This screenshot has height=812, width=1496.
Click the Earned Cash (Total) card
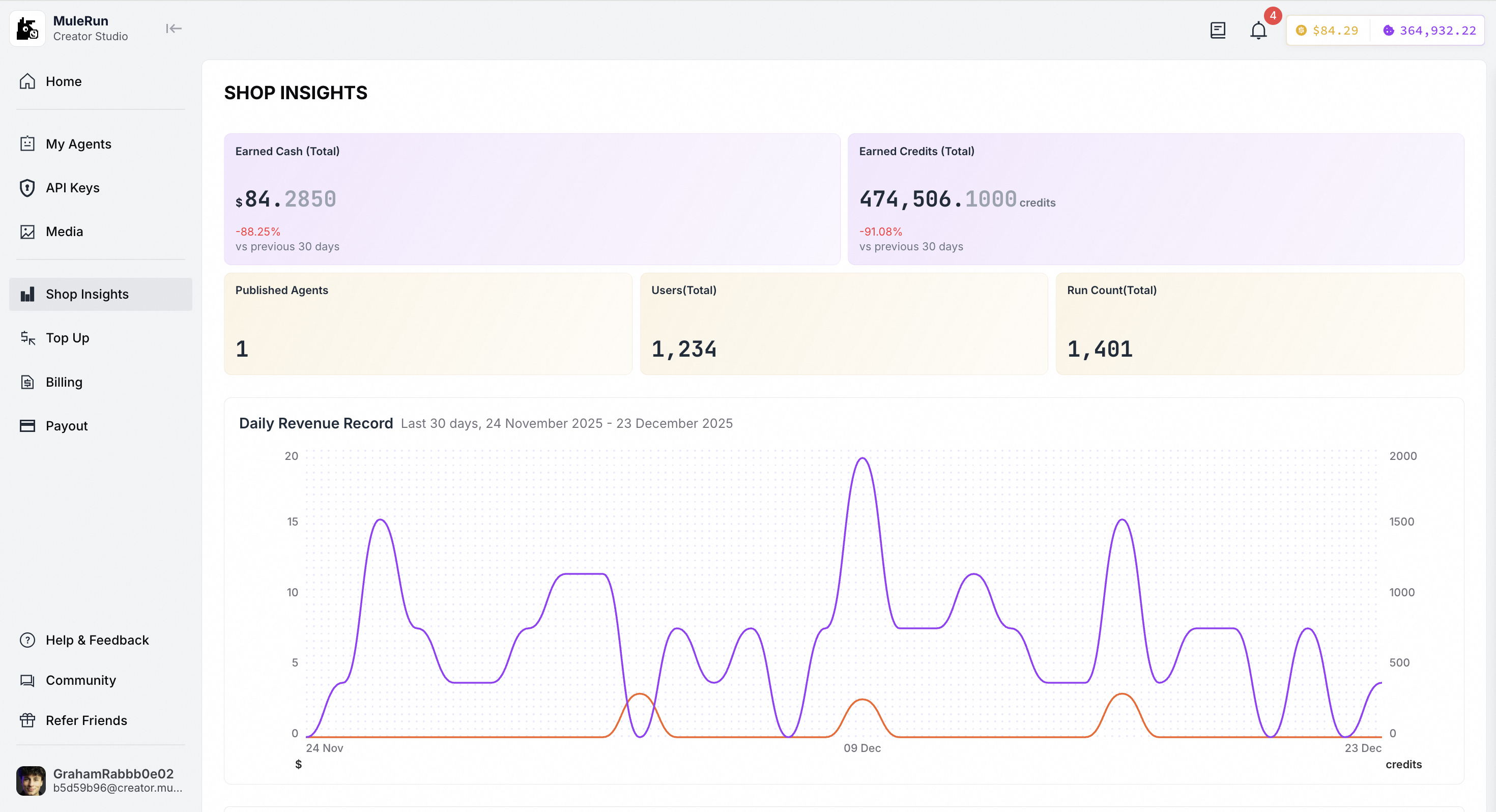pos(531,198)
